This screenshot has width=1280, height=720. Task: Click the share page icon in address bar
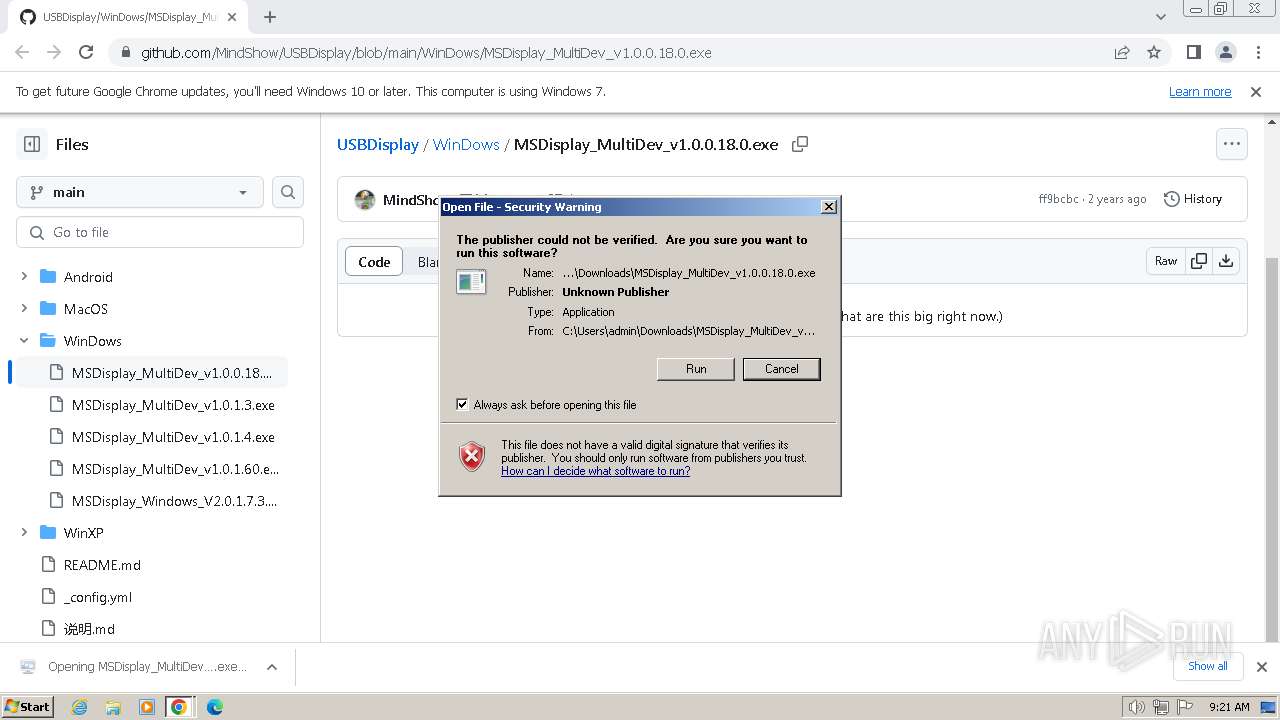pyautogui.click(x=1122, y=52)
